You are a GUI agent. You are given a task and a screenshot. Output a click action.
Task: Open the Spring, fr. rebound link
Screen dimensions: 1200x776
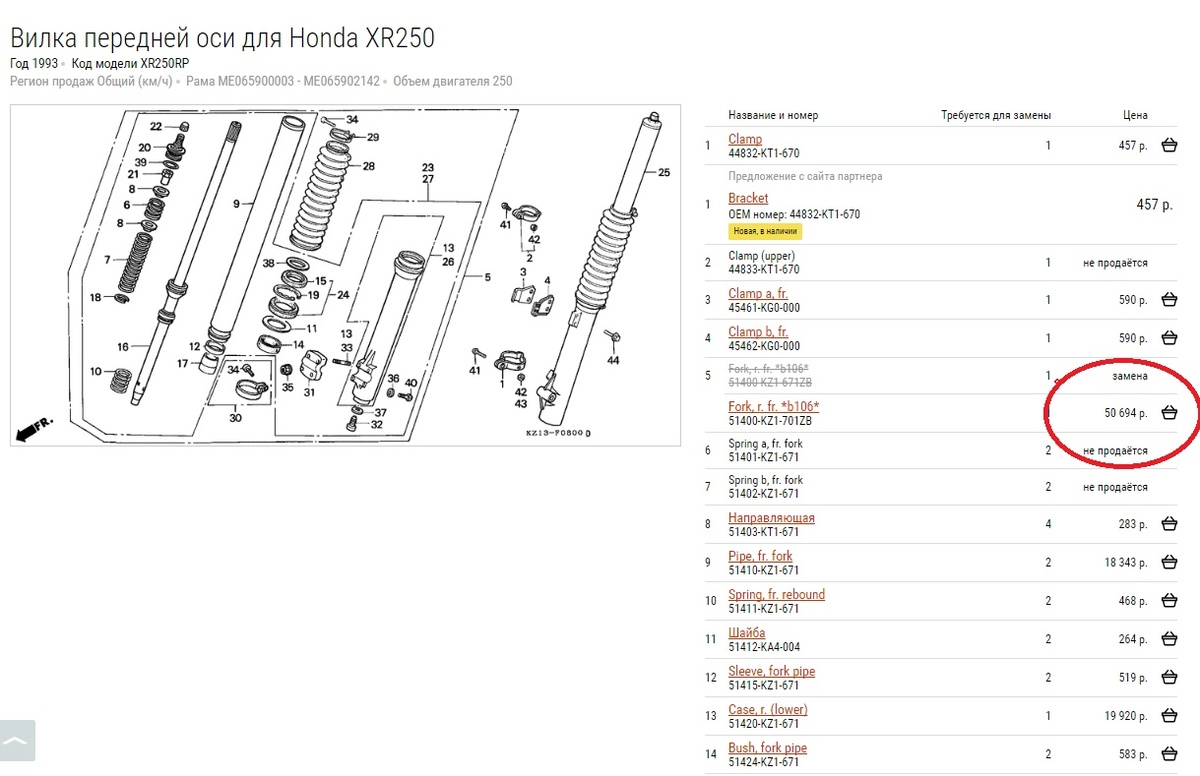(777, 594)
